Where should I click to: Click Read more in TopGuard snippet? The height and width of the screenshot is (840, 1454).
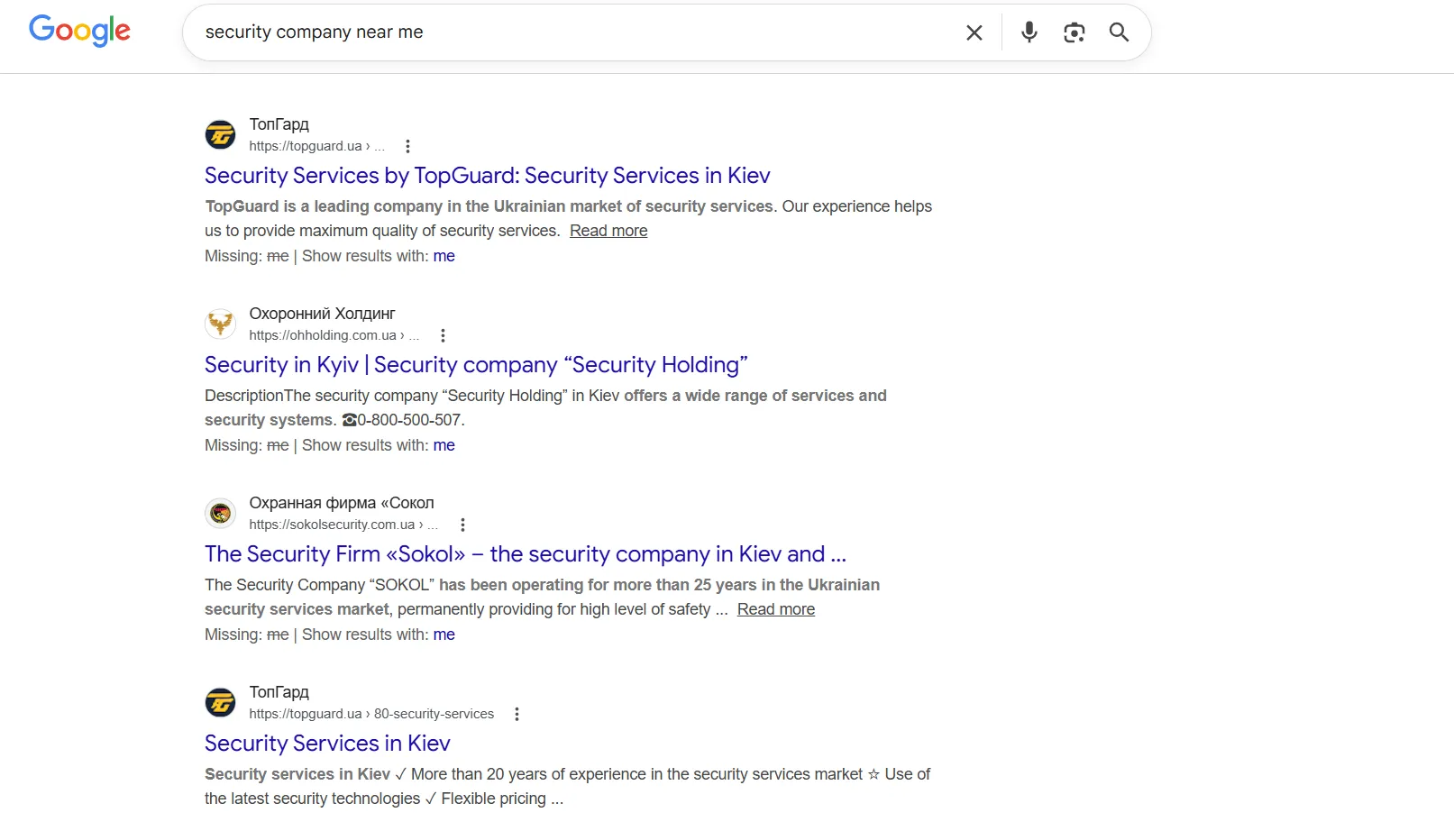click(608, 231)
